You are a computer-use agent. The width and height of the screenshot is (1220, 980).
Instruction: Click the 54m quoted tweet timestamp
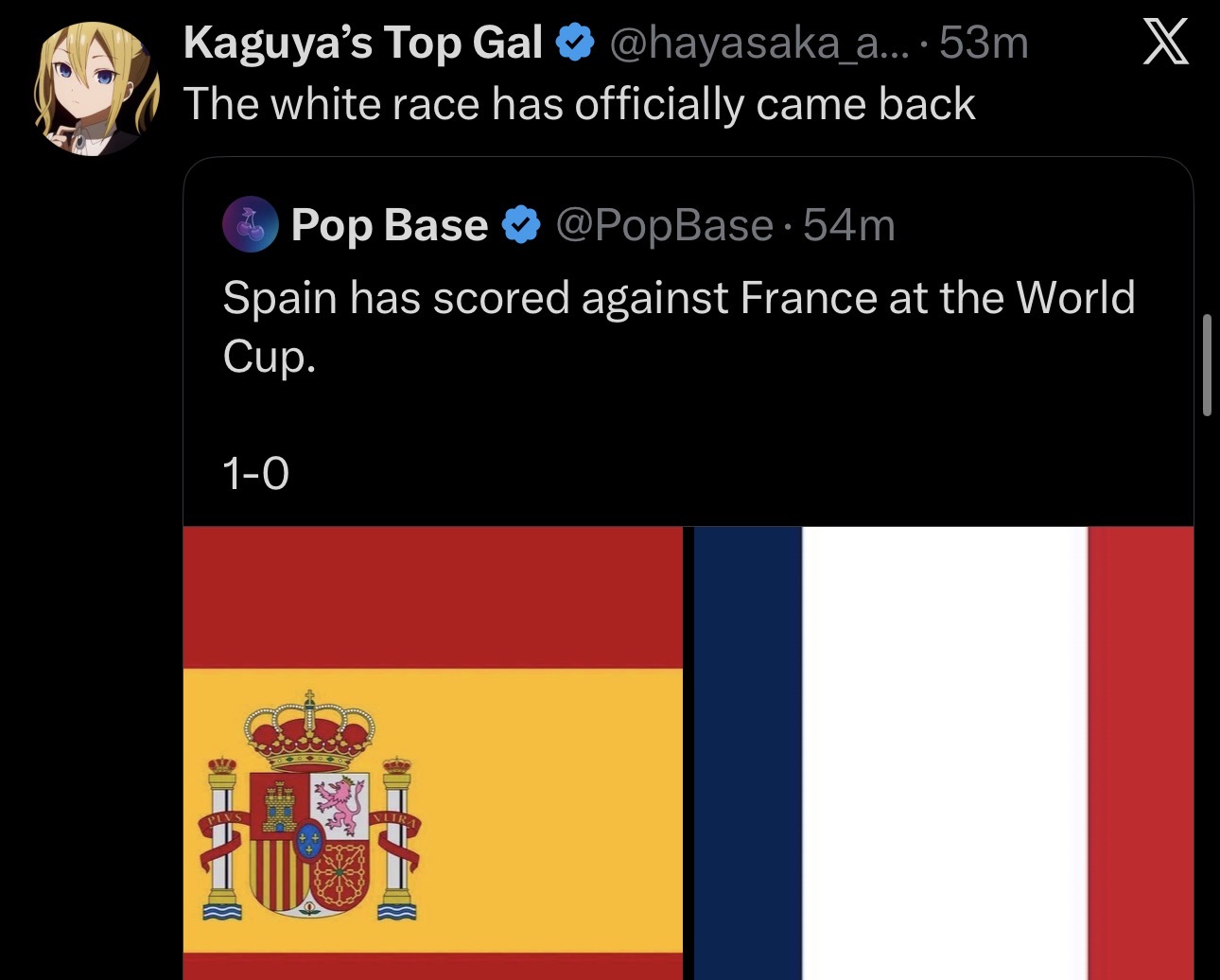tap(848, 225)
